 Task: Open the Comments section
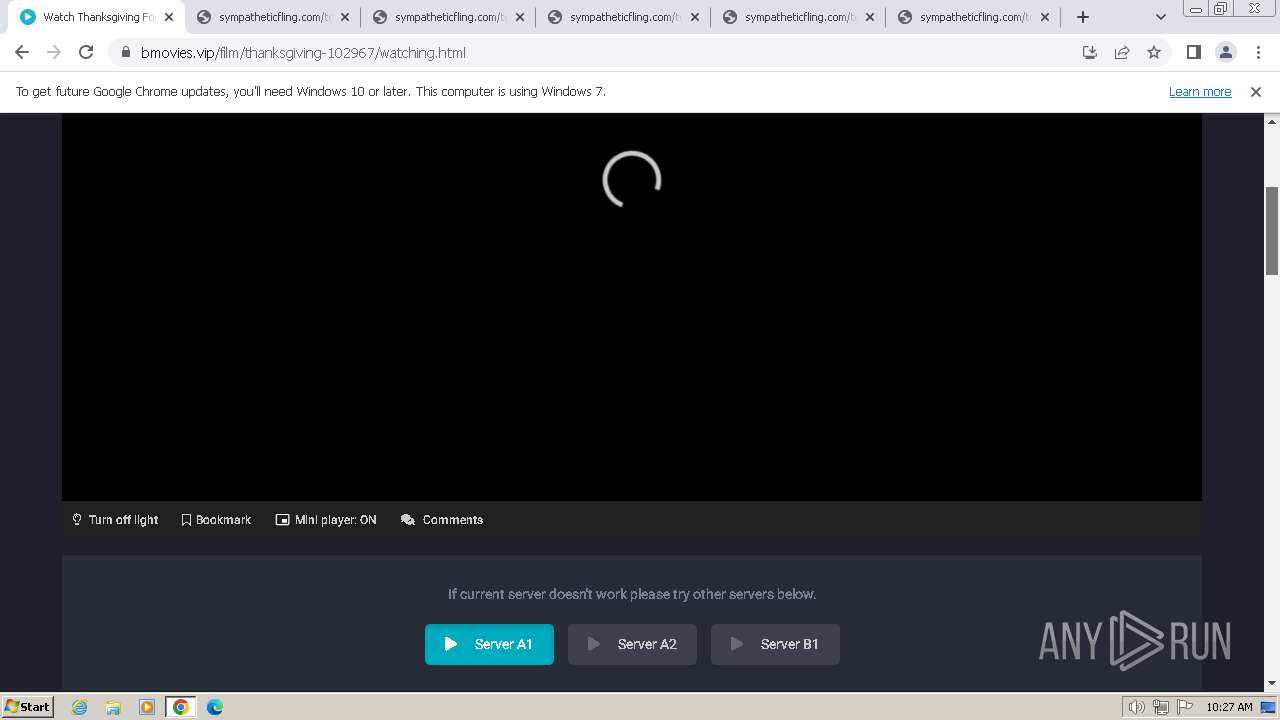pos(442,519)
